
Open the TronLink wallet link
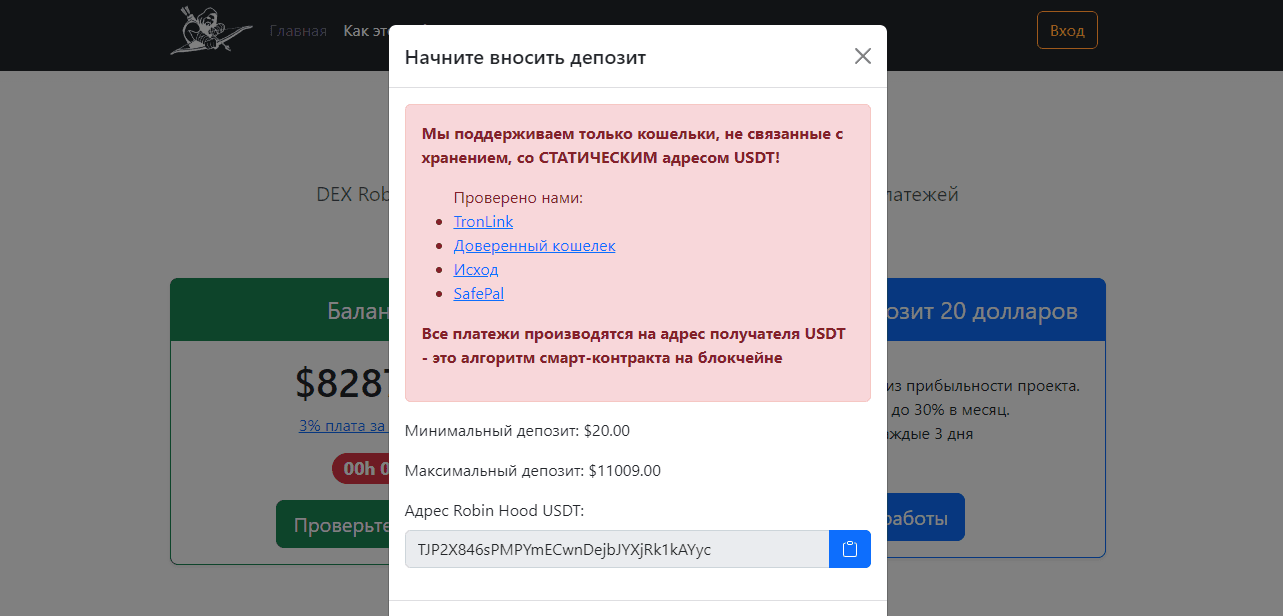483,222
